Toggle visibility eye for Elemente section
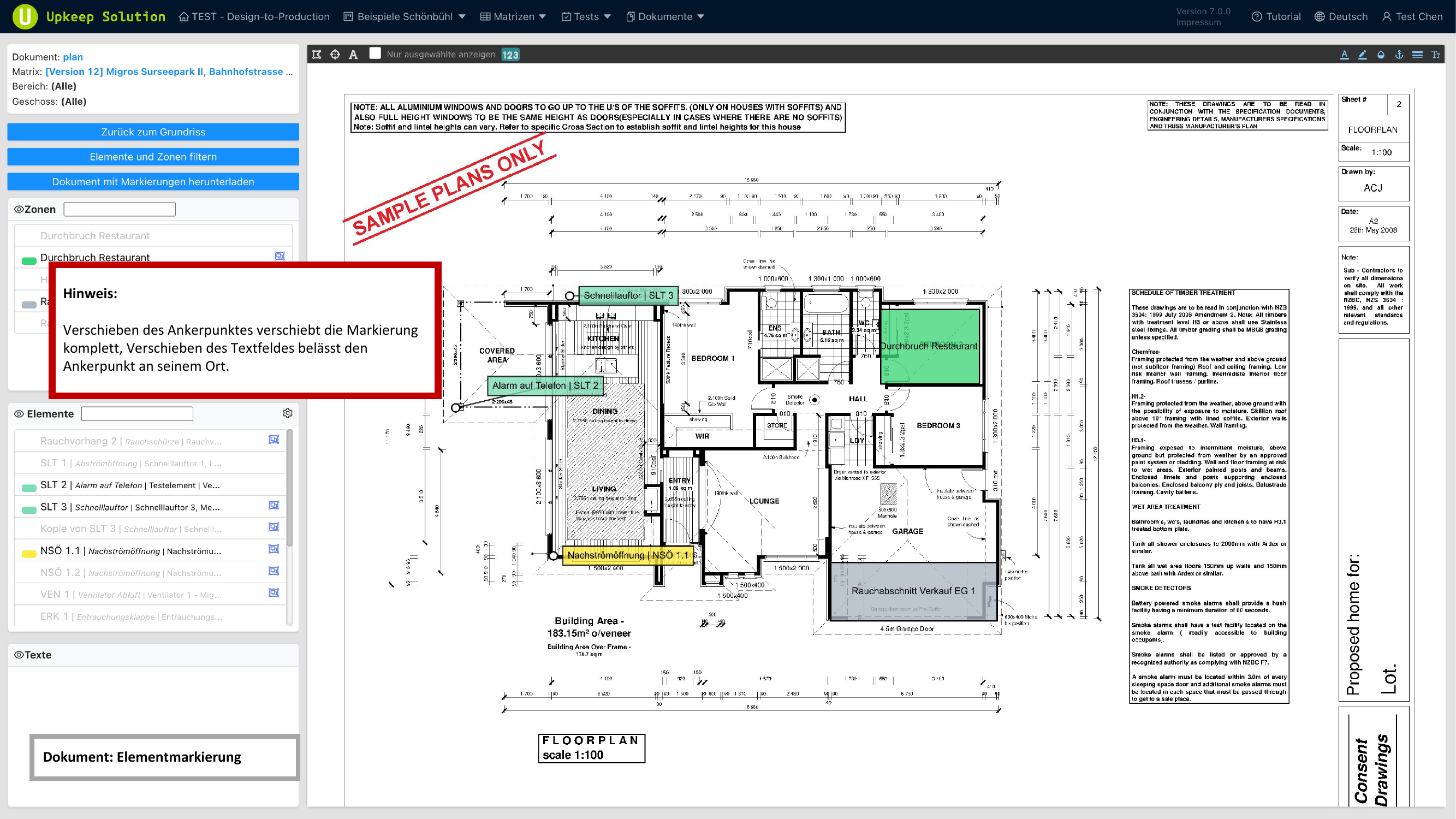The width and height of the screenshot is (1456, 819). click(19, 414)
